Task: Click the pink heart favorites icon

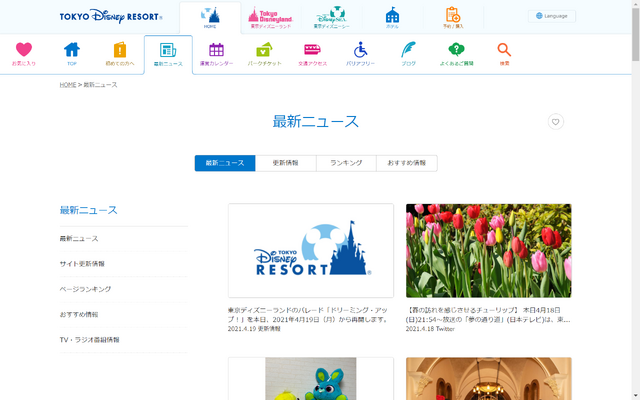Action: [24, 50]
